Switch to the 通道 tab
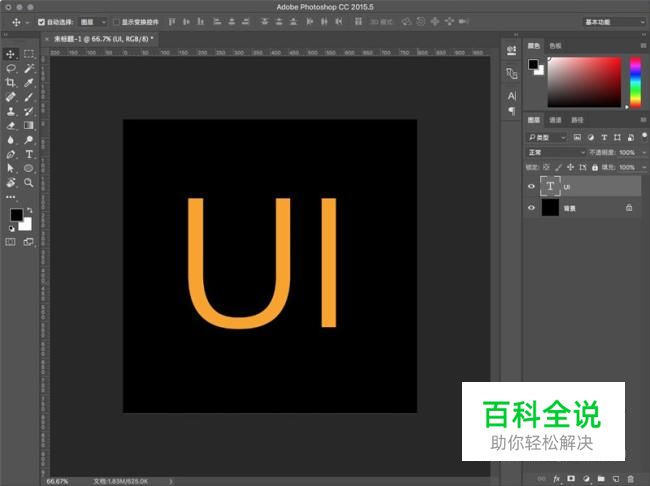This screenshot has width=650, height=486. (x=555, y=121)
